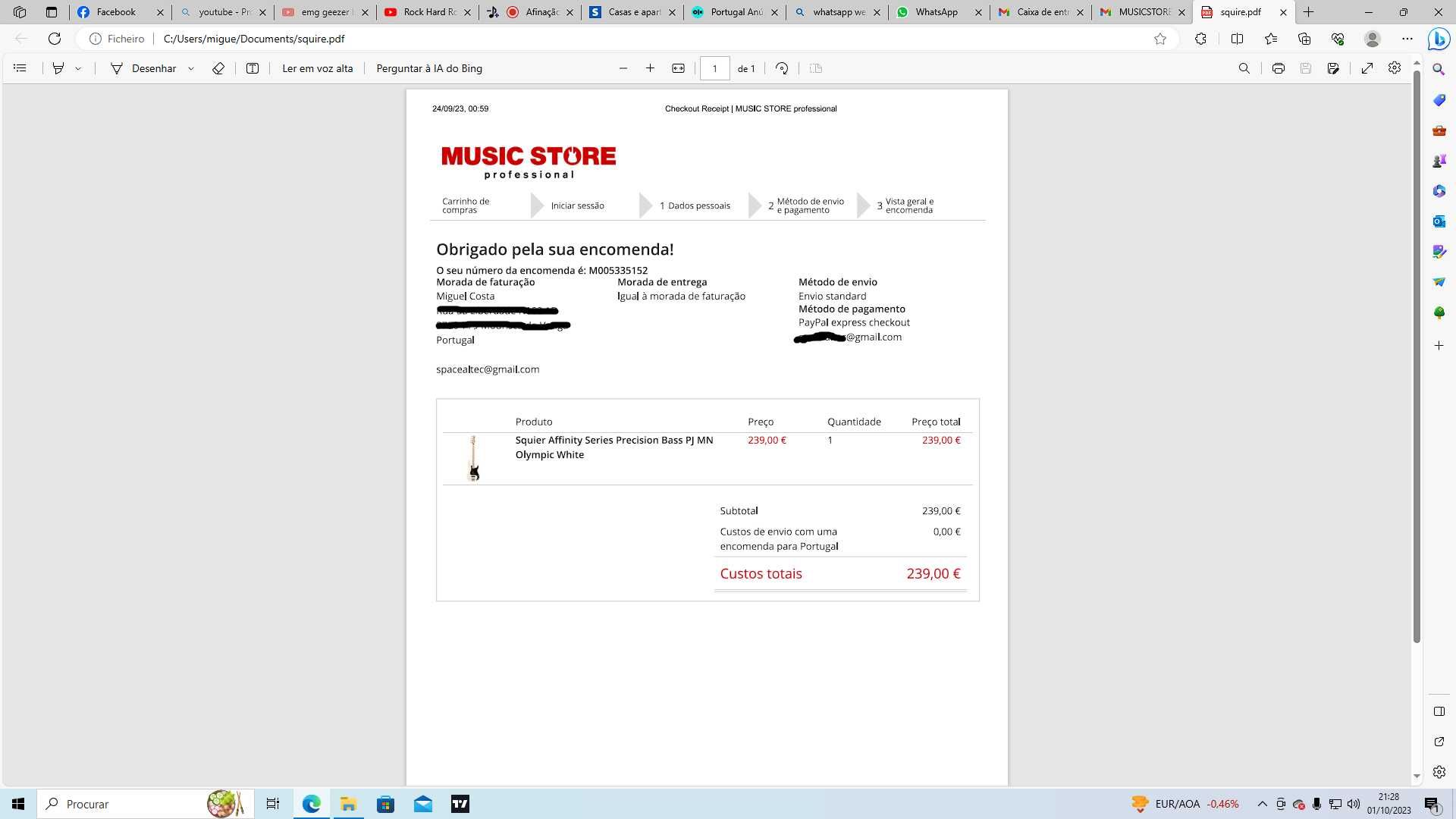Add a sidebar app with plus icon
1456x819 pixels.
point(1439,345)
